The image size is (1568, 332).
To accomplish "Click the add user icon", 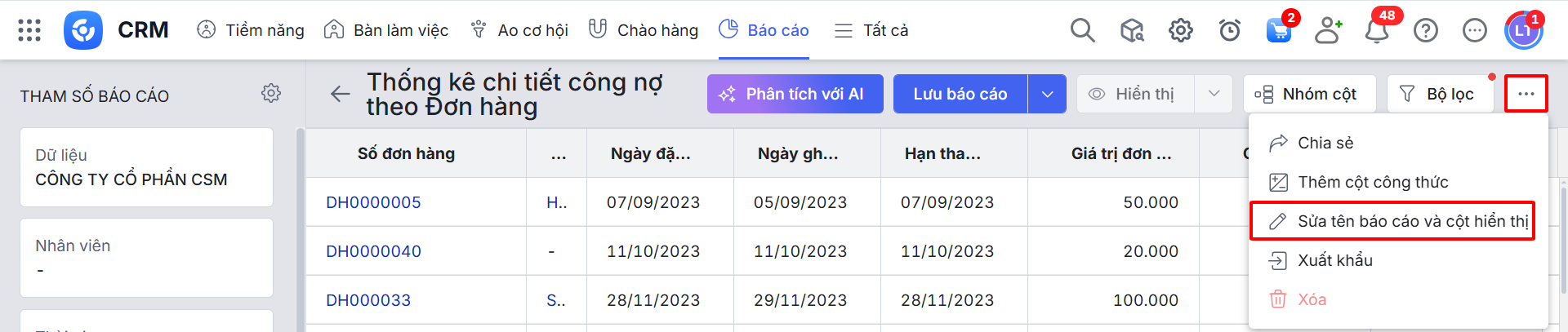I will pos(1328,30).
